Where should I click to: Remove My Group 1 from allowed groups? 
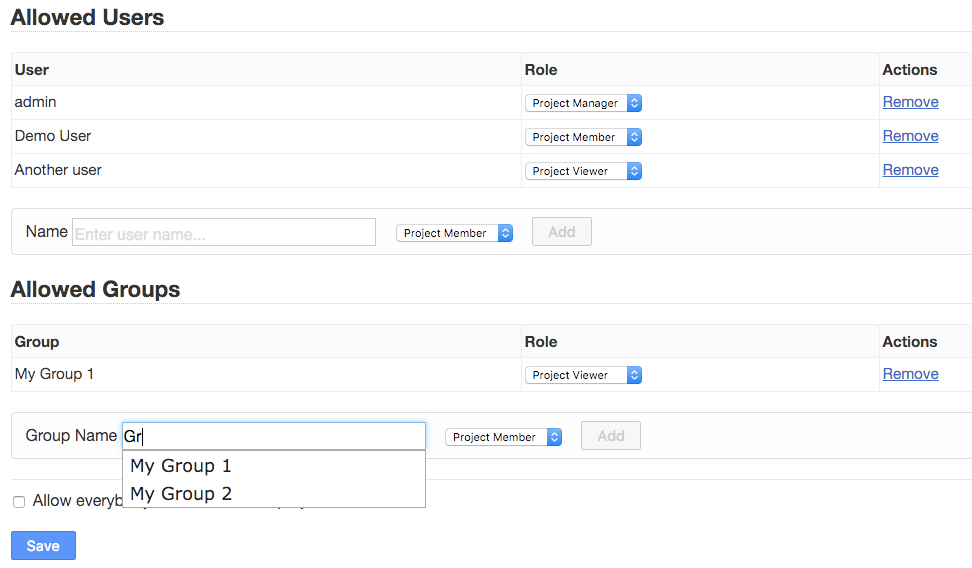(910, 374)
